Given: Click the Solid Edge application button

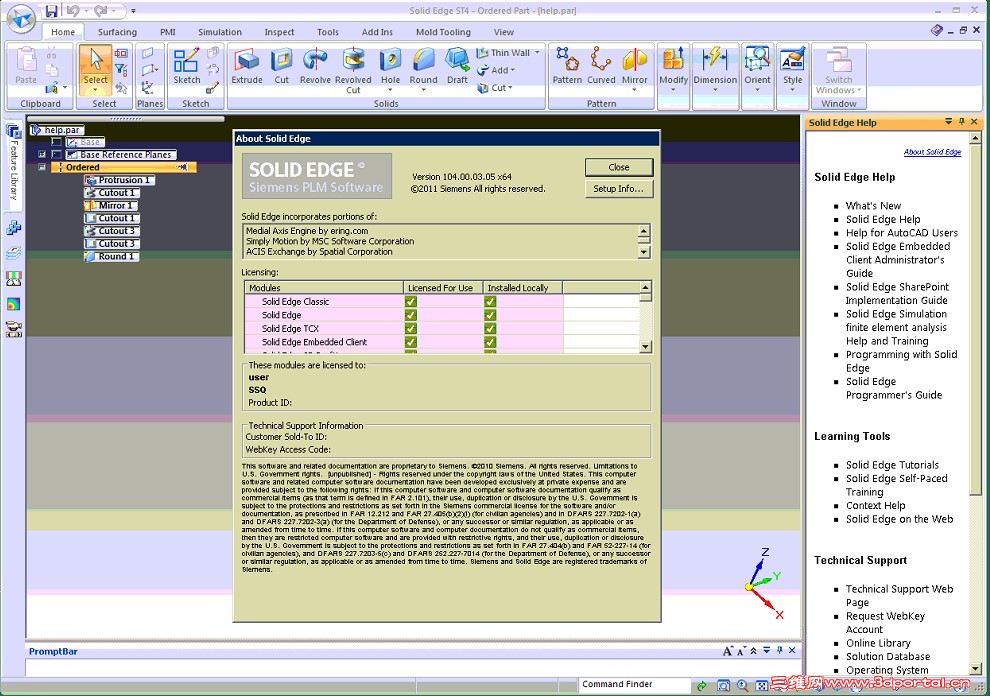Looking at the screenshot, I should point(20,18).
